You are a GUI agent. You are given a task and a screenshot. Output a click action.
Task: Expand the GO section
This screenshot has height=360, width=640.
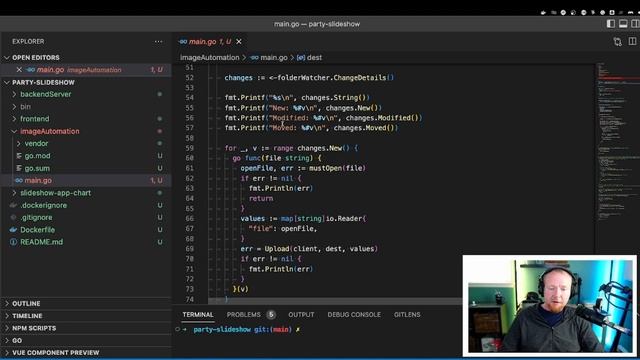click(x=17, y=340)
